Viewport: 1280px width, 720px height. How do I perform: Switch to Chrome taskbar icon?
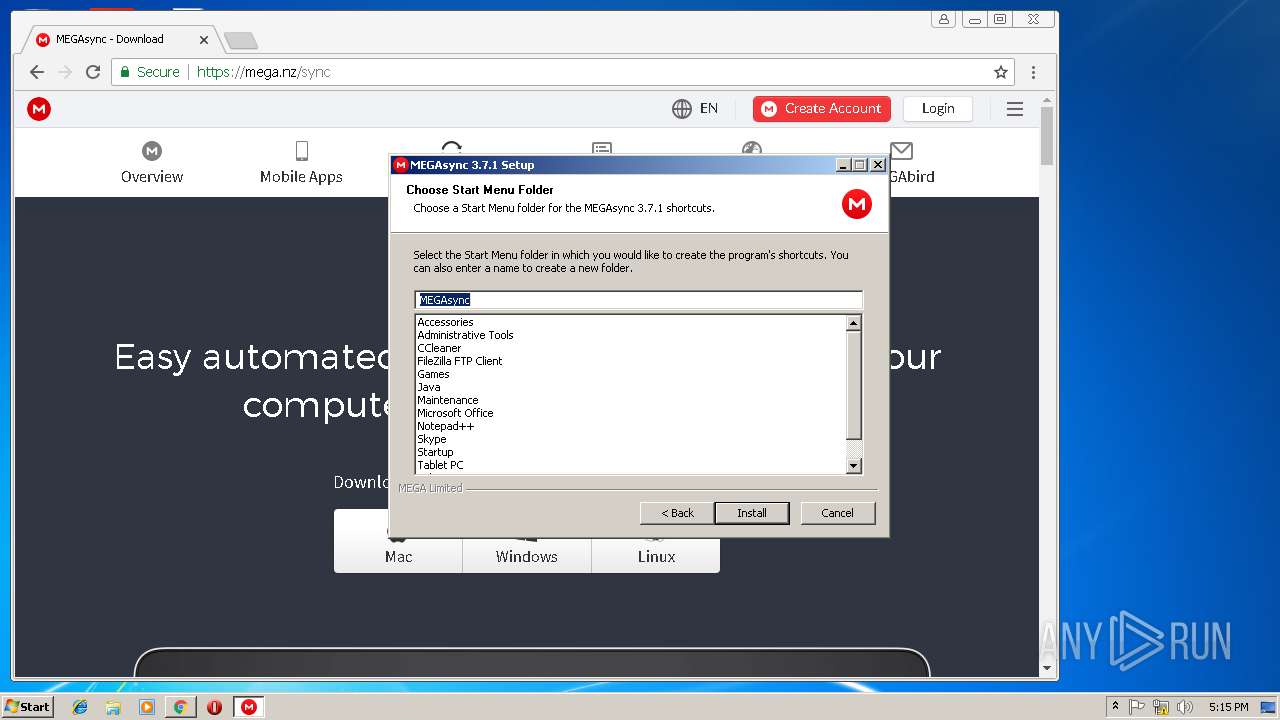point(180,707)
